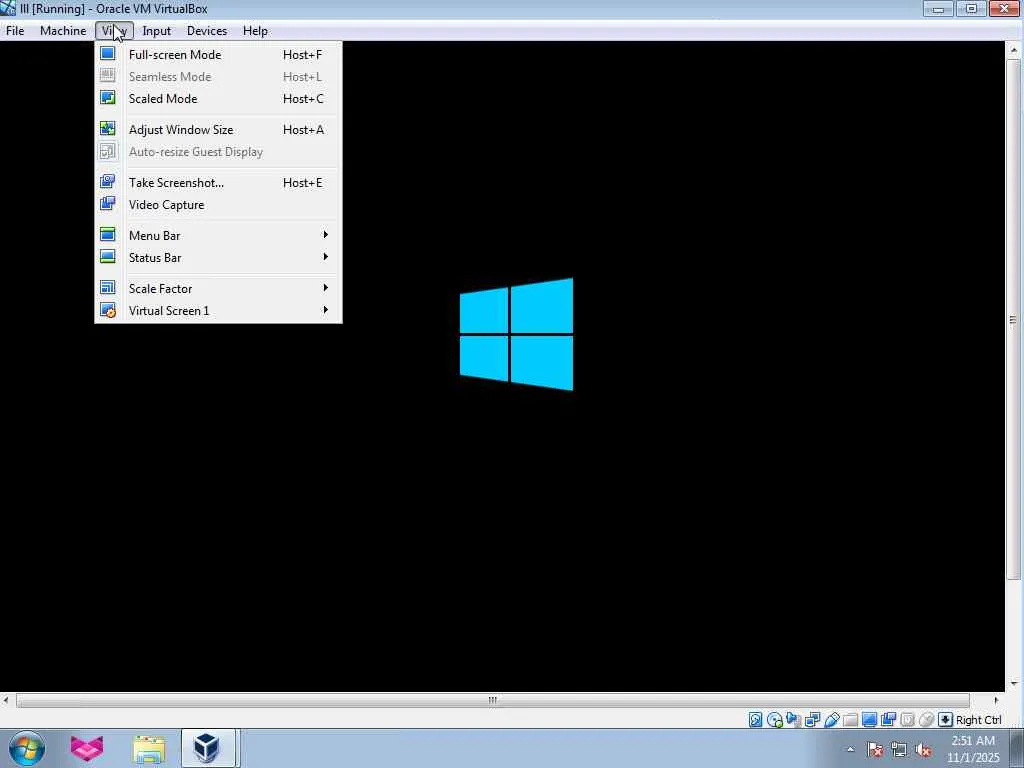Open the Input menu
This screenshot has width=1024, height=768.
click(x=157, y=31)
